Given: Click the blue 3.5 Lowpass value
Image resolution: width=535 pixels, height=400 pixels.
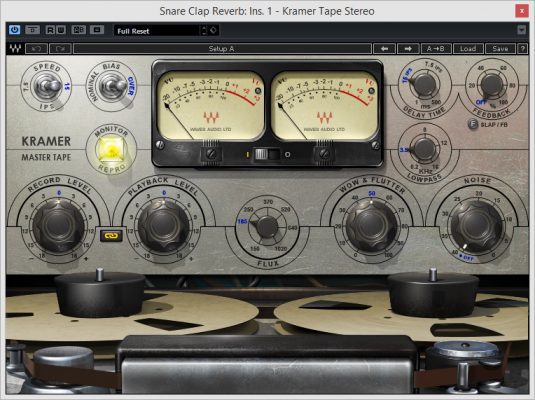Looking at the screenshot, I should point(405,149).
